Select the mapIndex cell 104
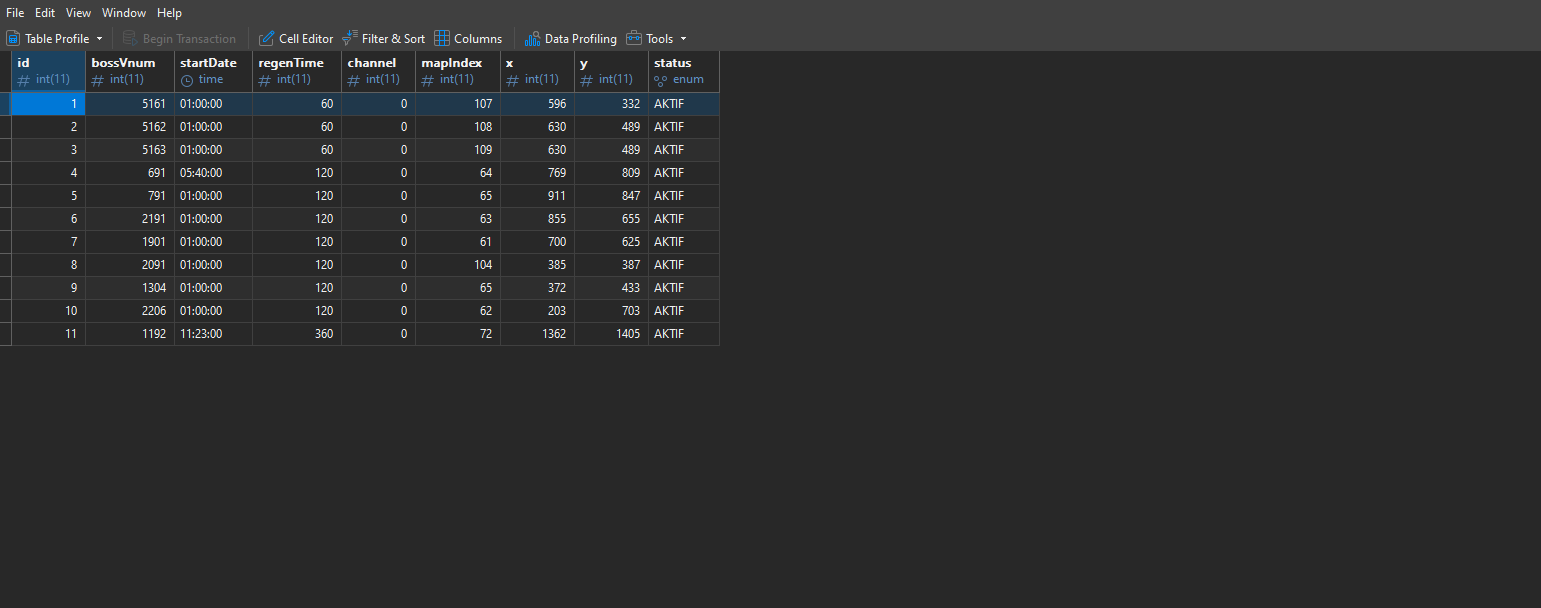This screenshot has height=608, width=1541. coord(458,265)
